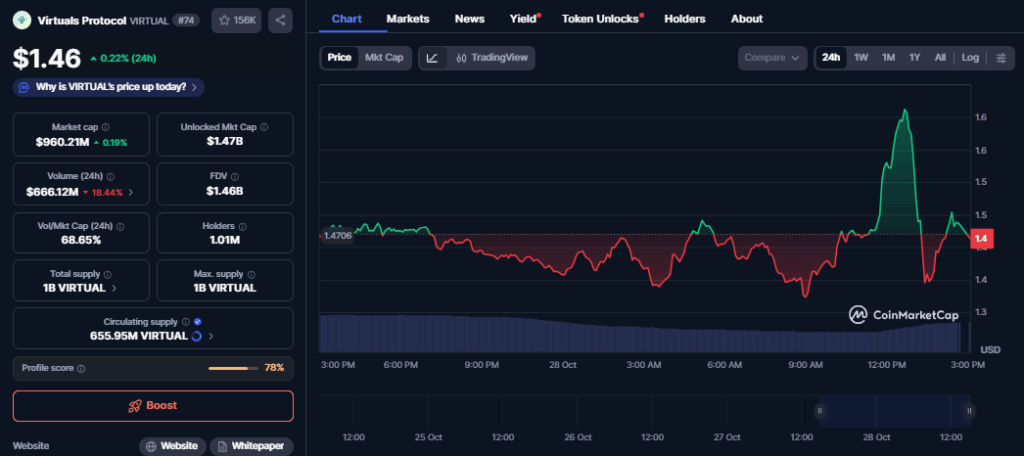
Task: Click the left handle of range navigator
Action: 820,411
